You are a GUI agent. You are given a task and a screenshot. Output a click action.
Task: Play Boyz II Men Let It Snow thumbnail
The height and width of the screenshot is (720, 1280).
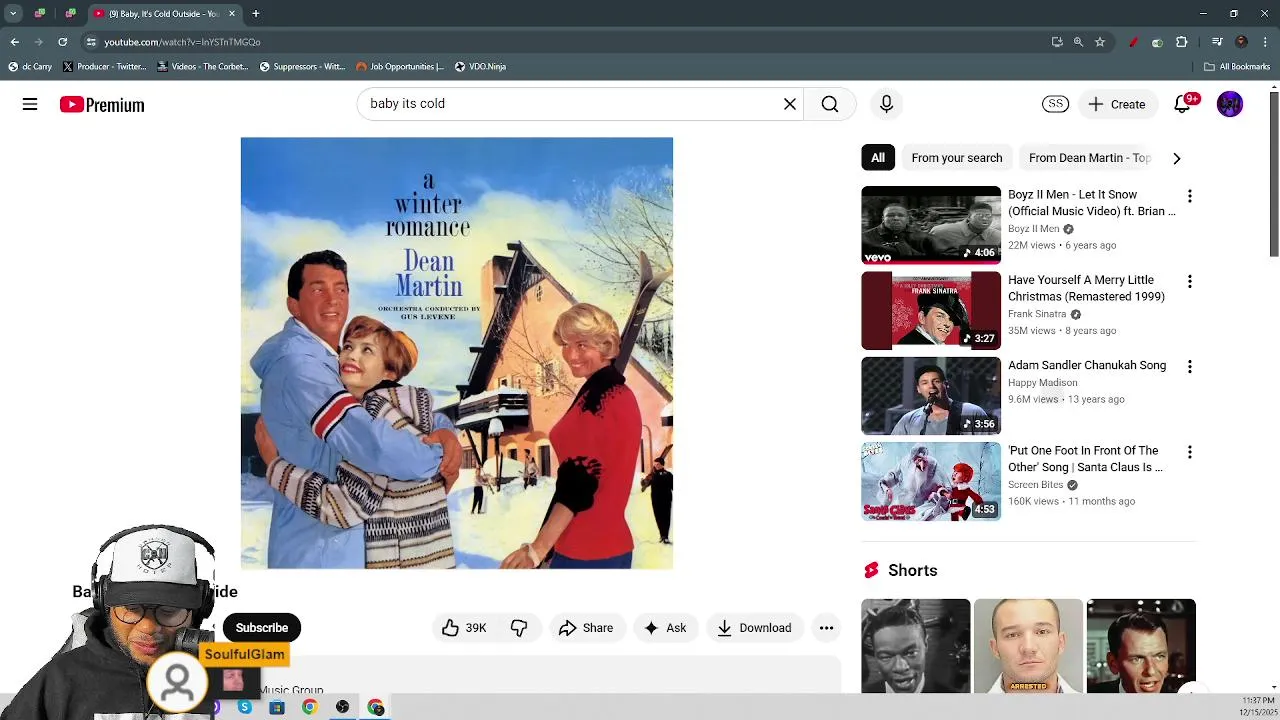931,225
